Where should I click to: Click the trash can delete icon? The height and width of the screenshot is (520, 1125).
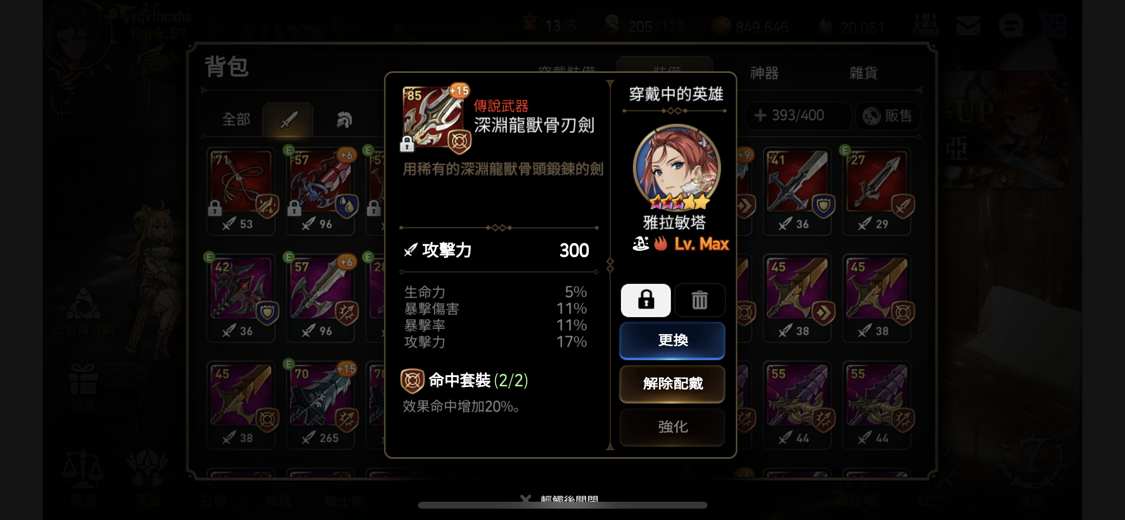[x=700, y=301]
